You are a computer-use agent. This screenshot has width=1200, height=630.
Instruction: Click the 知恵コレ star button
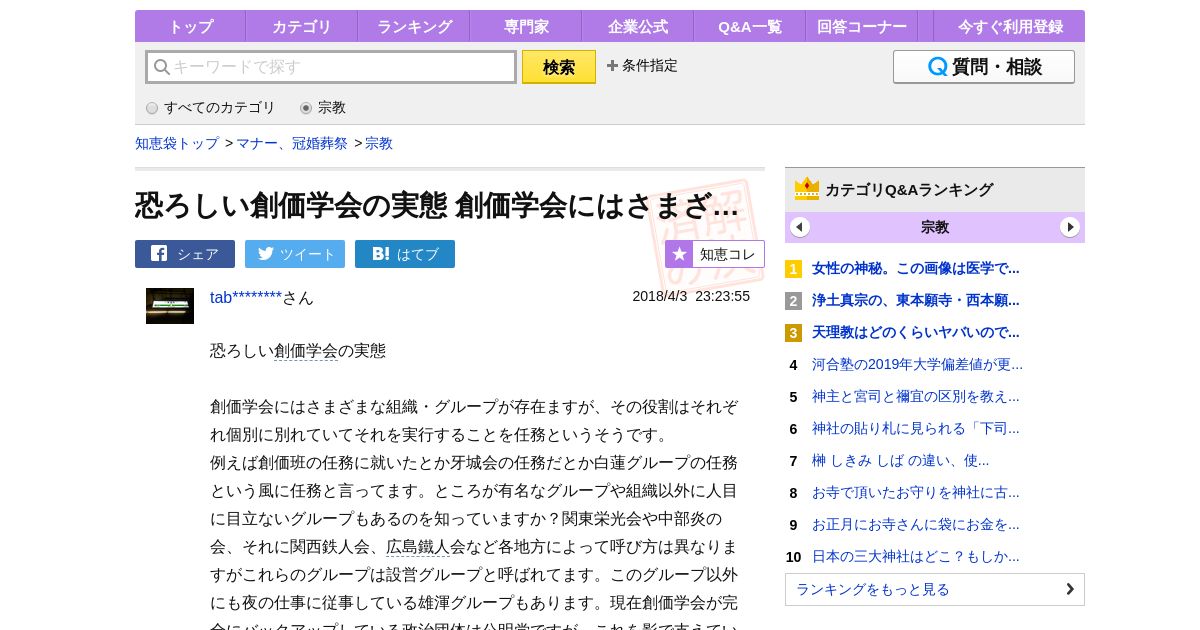(715, 254)
